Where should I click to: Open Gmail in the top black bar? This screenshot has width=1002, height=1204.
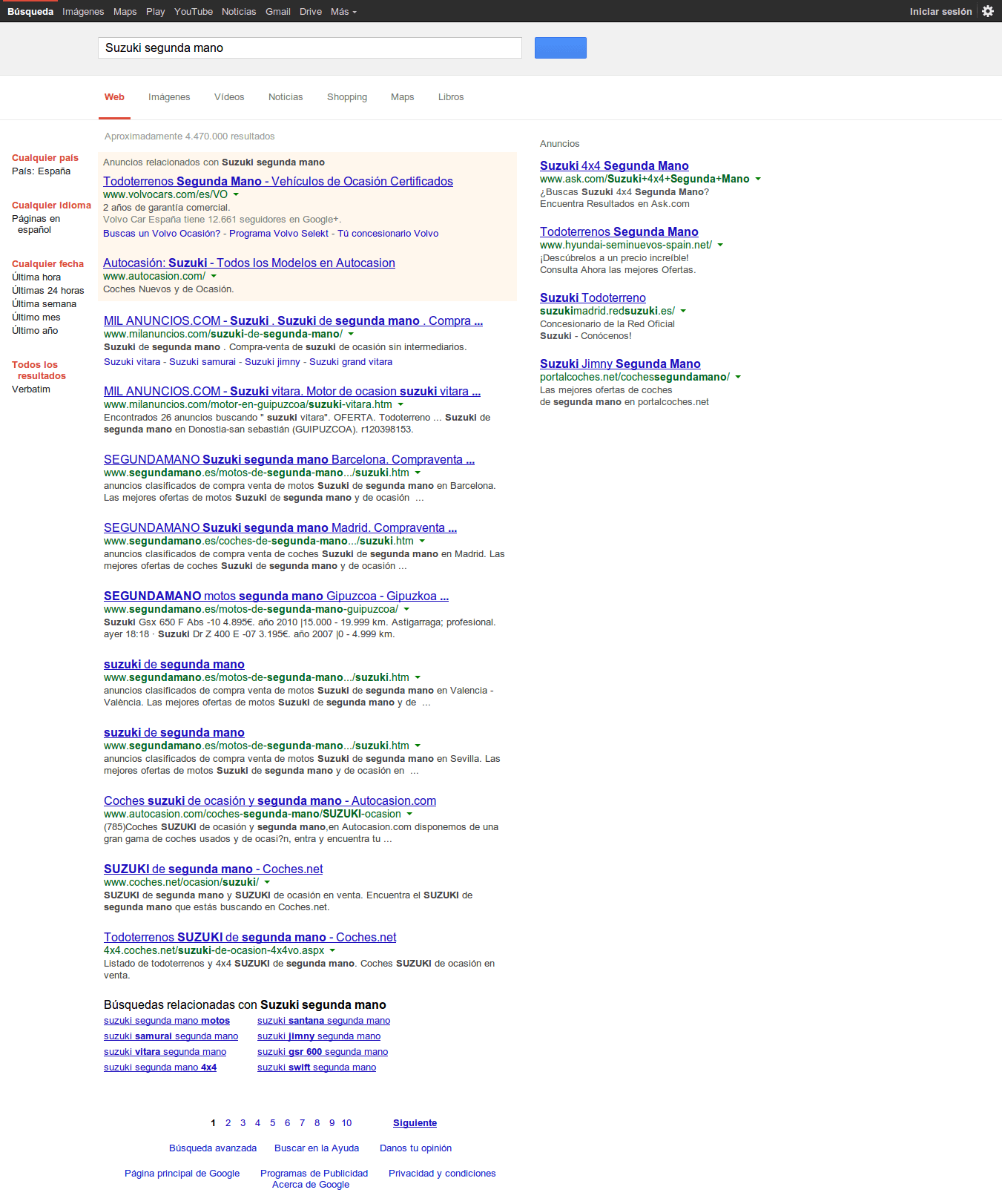tap(278, 11)
